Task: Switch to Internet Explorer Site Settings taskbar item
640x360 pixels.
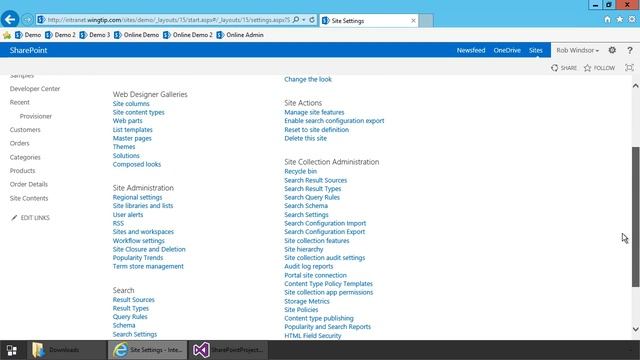Action: pos(148,350)
